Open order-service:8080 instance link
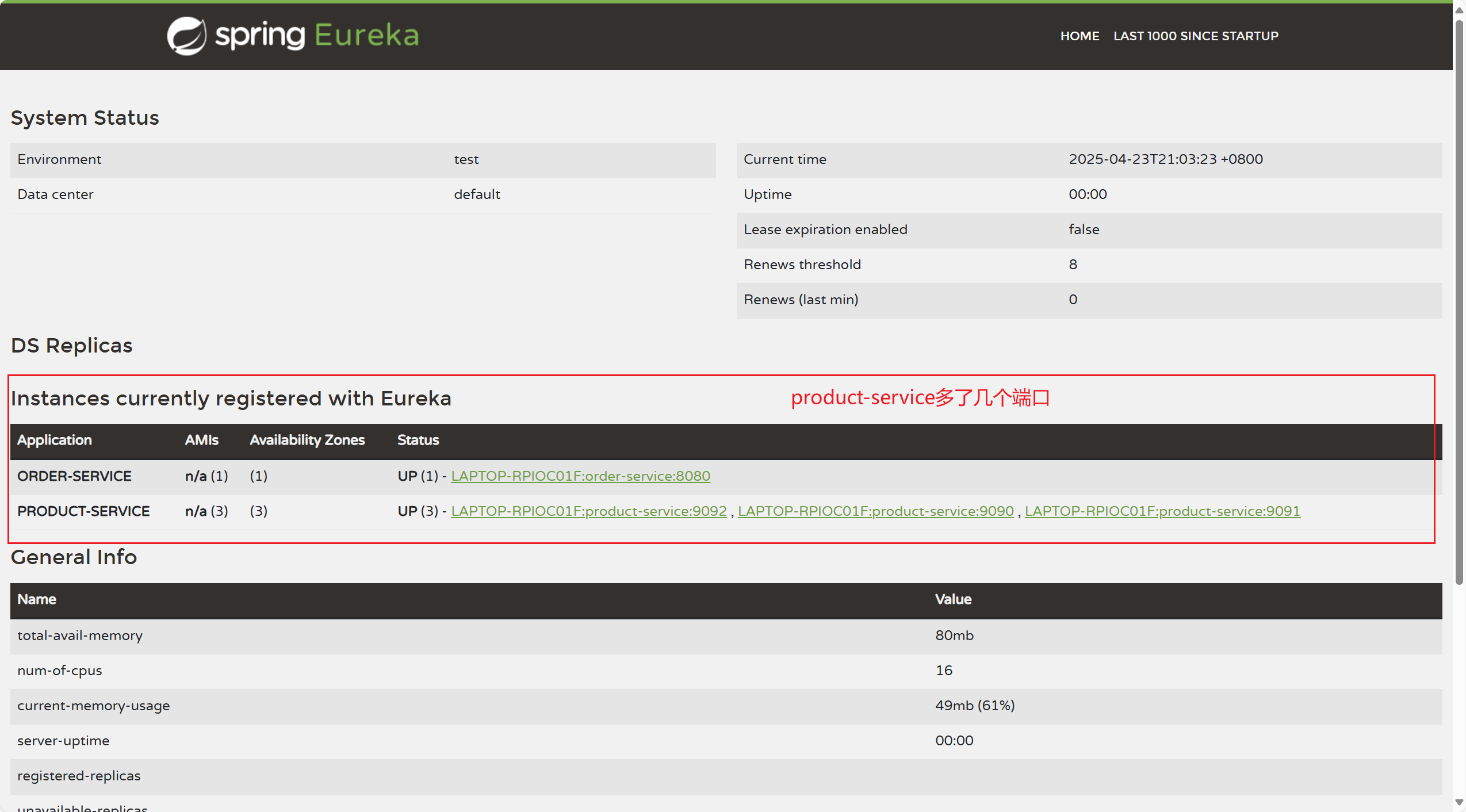 [580, 476]
